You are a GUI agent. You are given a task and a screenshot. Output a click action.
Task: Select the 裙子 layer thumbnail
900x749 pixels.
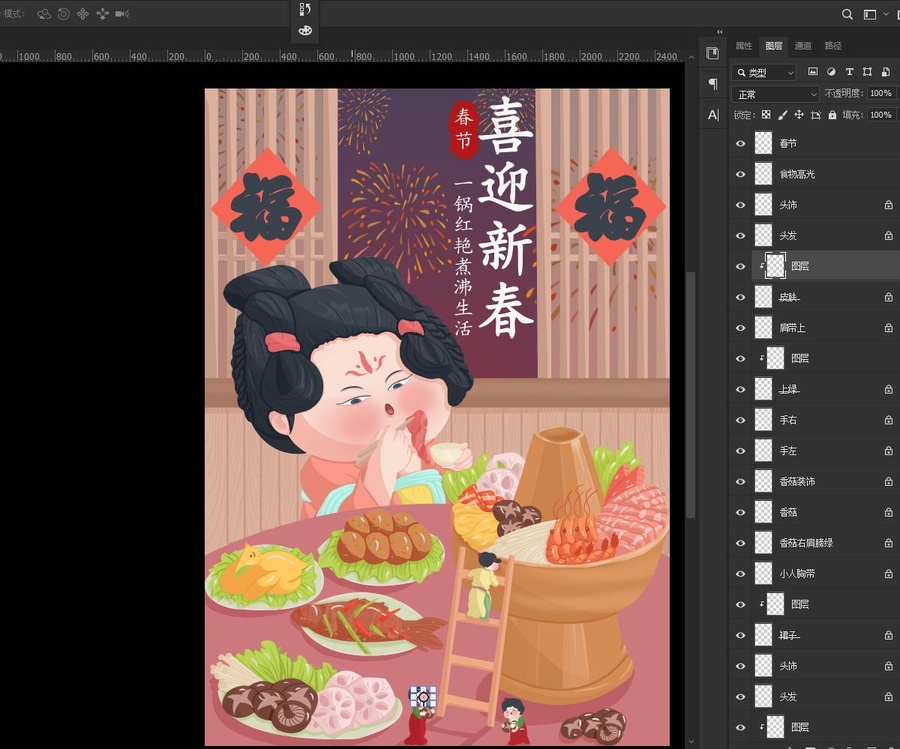763,635
